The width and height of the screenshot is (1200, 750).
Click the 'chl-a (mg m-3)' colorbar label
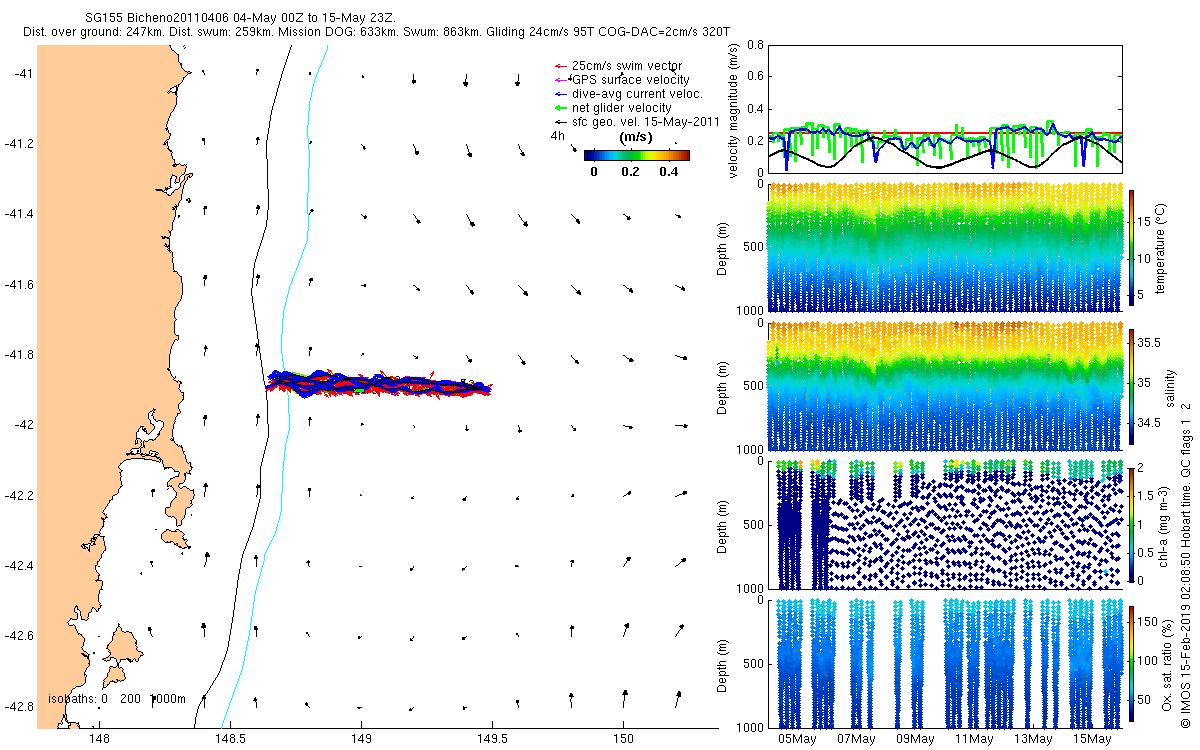[1162, 525]
